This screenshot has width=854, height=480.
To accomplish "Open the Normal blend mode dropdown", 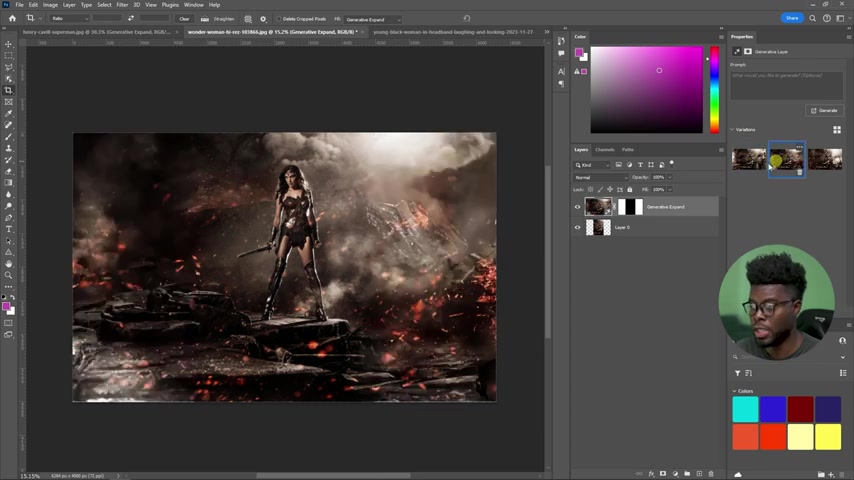I will [601, 178].
